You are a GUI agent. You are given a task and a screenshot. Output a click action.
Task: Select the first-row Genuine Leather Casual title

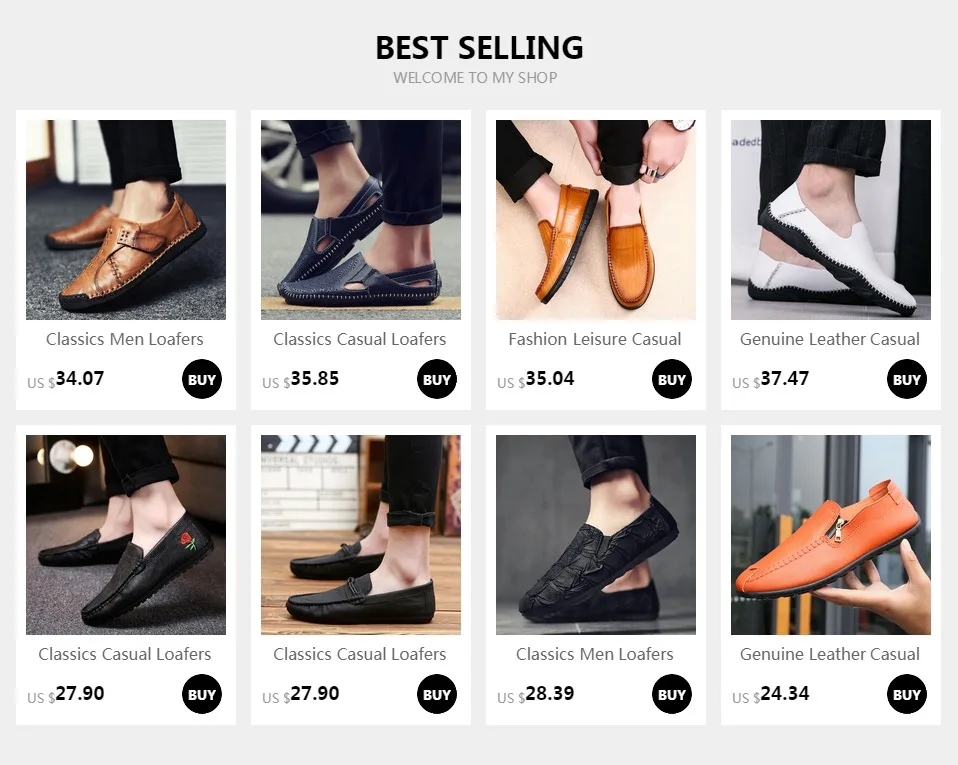pos(830,339)
